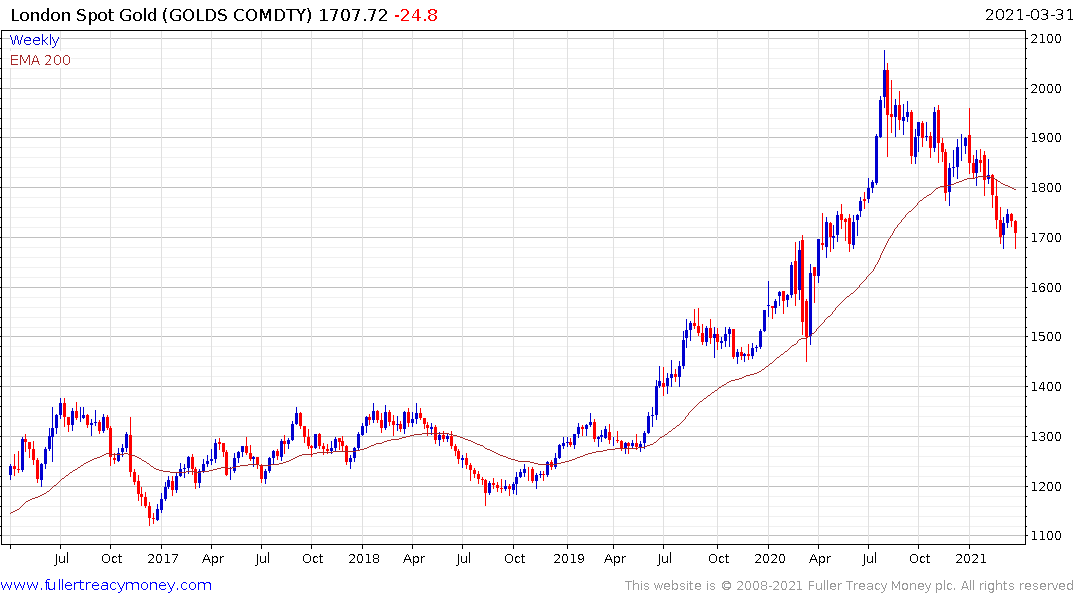Click the 2021 time axis label
Viewport: 1075px width, 600px height.
click(x=970, y=558)
